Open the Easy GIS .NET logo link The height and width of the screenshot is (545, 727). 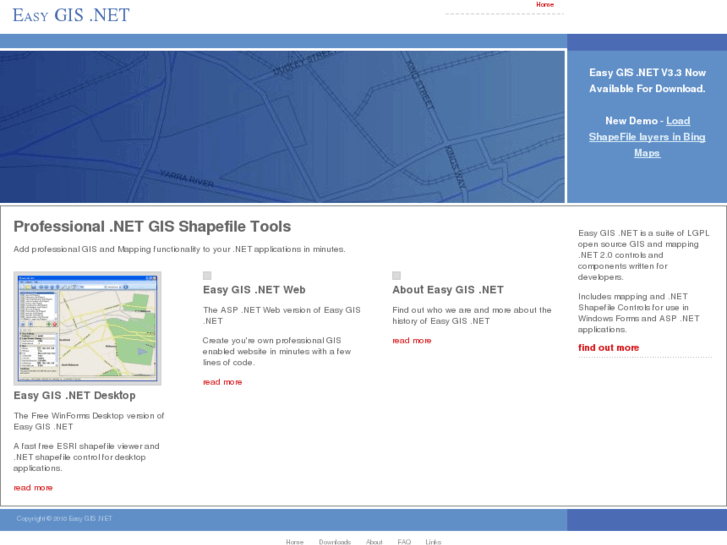click(71, 15)
